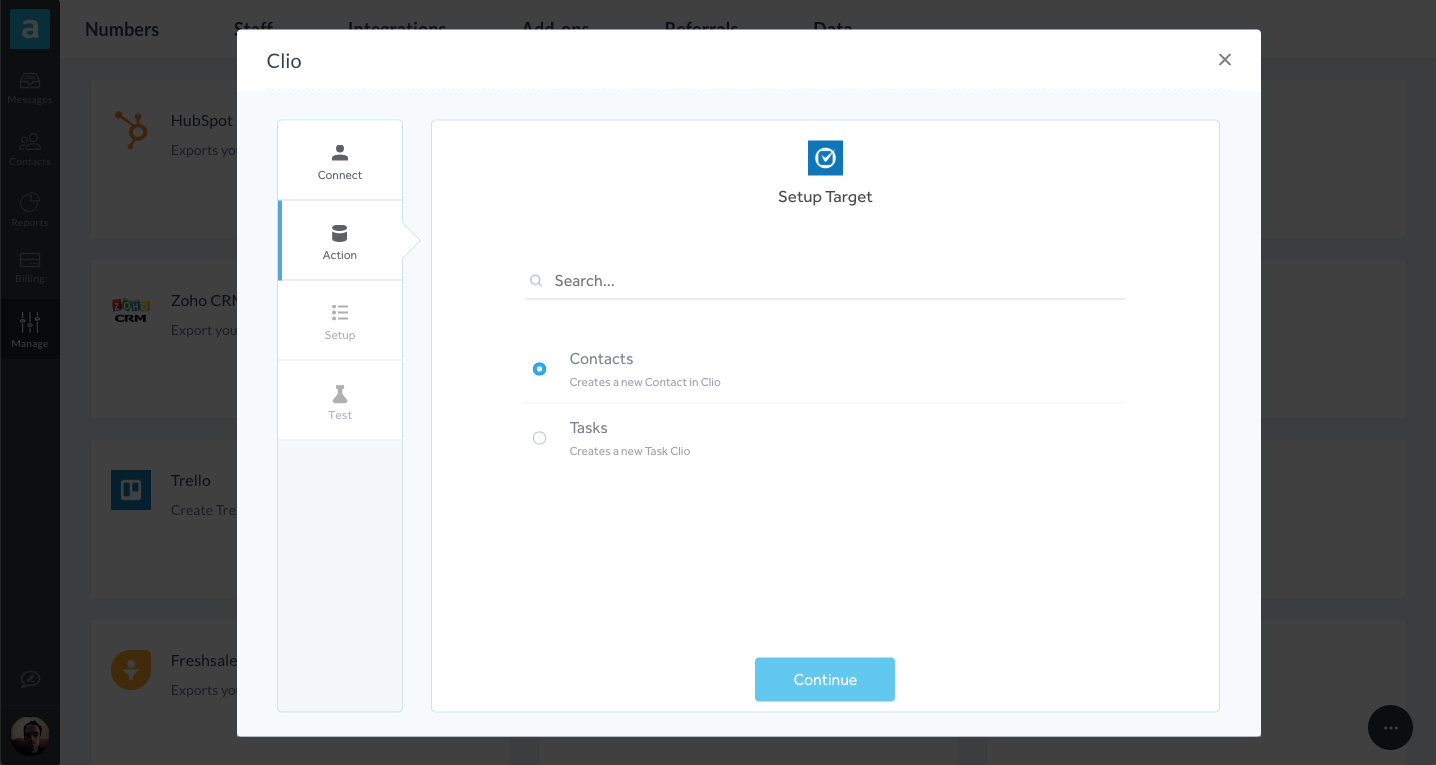This screenshot has width=1436, height=765.
Task: Open Manage in the sidebar
Action: tap(30, 330)
